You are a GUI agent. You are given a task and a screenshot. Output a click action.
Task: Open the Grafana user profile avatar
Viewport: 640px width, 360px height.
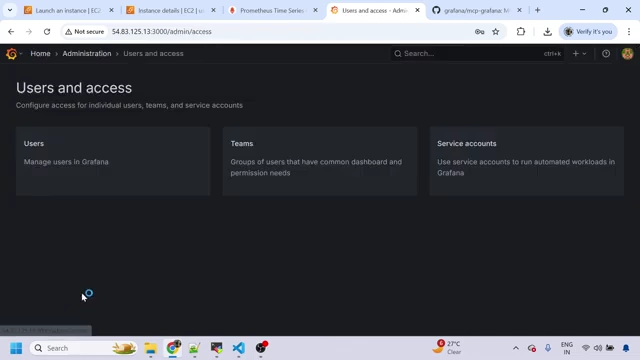pos(627,53)
